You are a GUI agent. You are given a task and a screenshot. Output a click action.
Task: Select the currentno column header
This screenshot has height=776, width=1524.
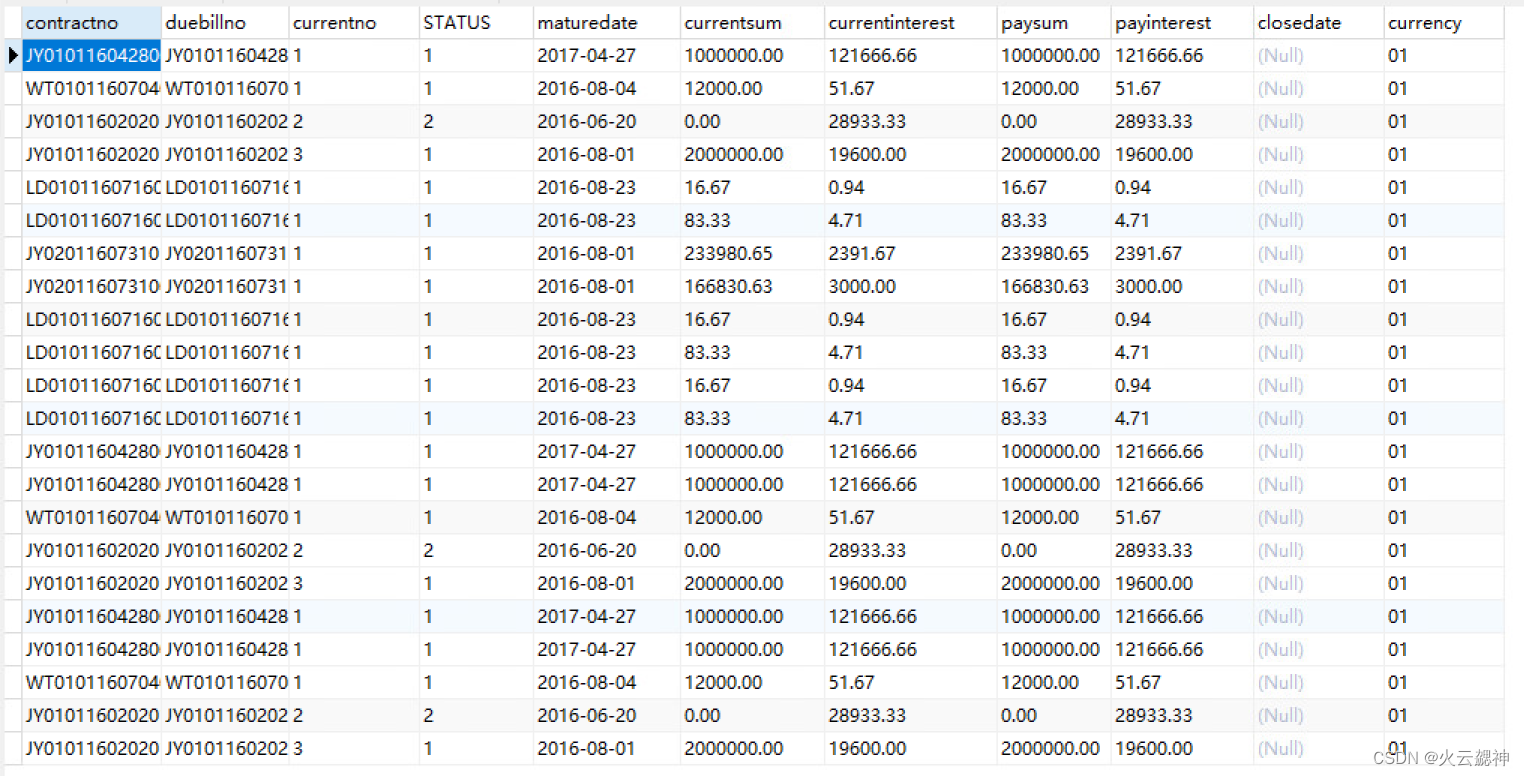pyautogui.click(x=354, y=23)
